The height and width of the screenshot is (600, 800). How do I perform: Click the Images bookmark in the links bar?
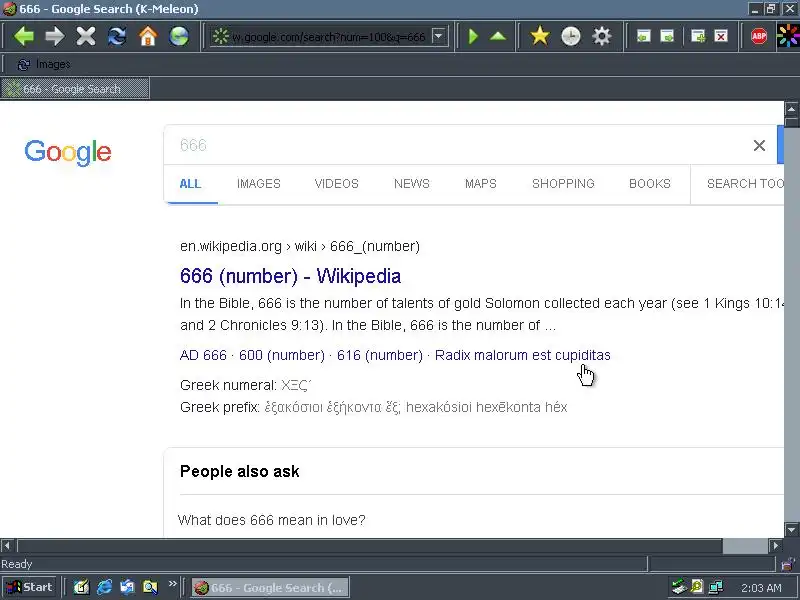(44, 64)
